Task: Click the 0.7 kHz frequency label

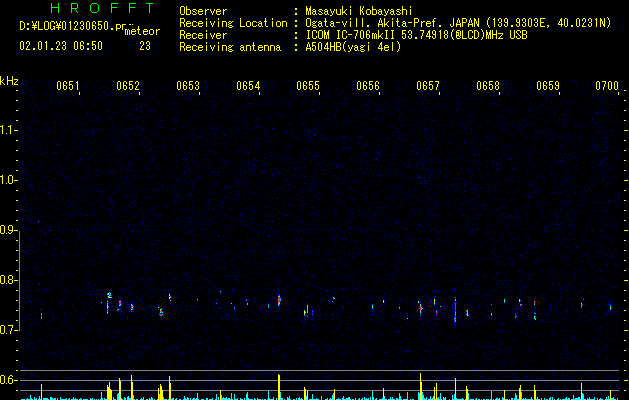Action: (x=9, y=330)
